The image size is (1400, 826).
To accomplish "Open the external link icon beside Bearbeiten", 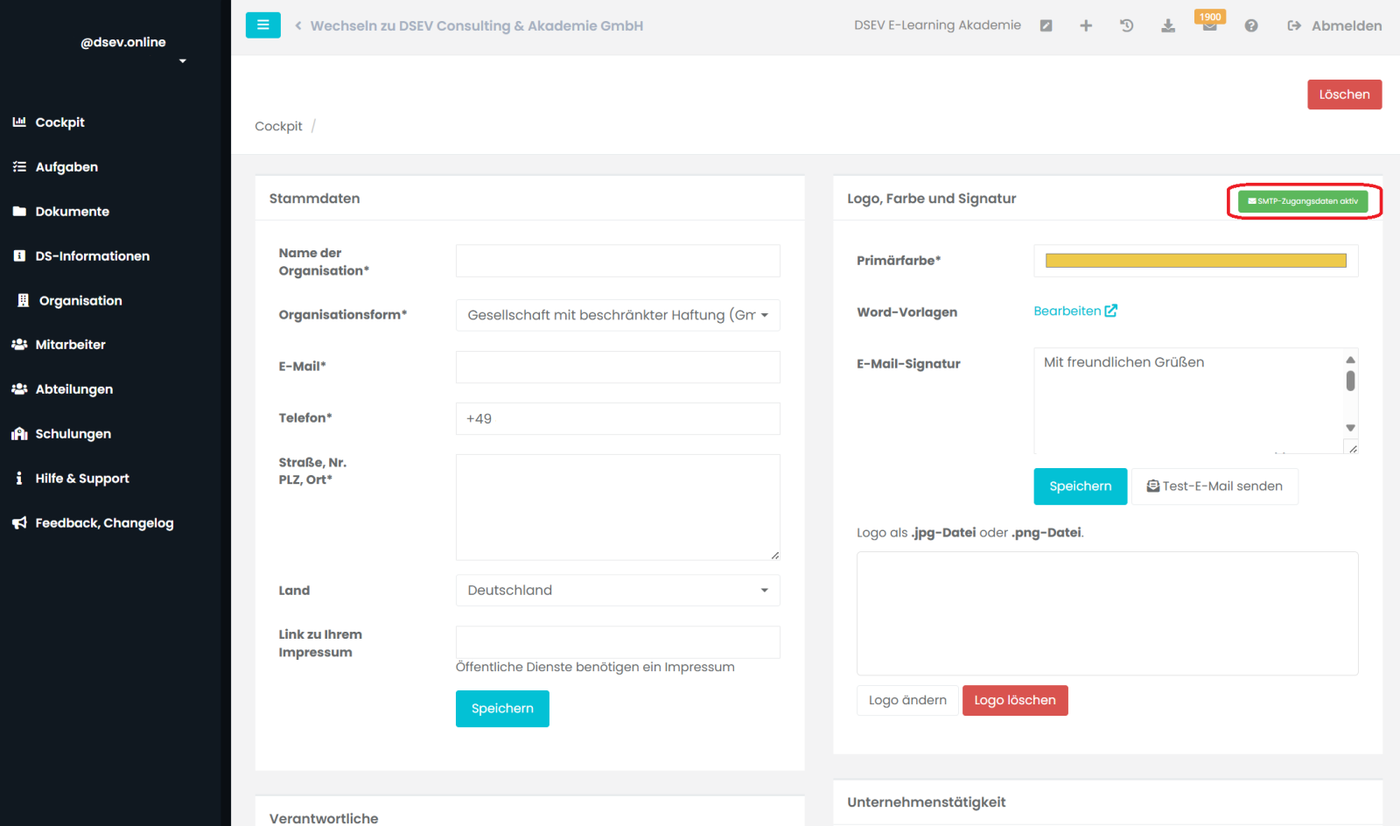I will (1111, 311).
